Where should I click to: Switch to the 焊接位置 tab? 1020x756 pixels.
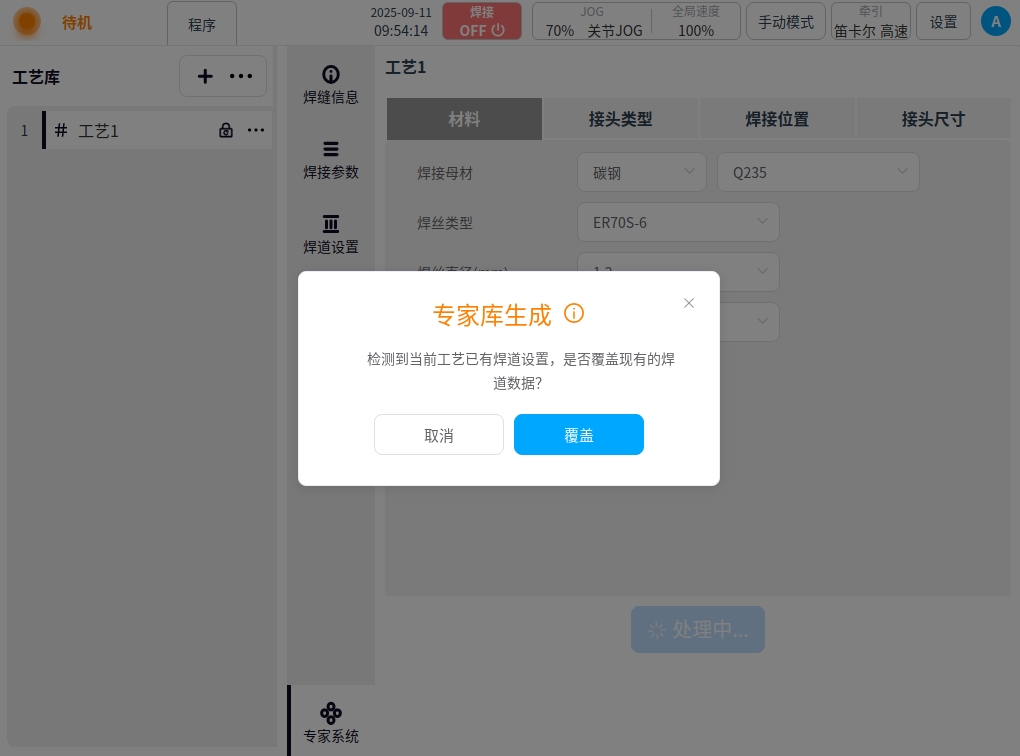[777, 119]
